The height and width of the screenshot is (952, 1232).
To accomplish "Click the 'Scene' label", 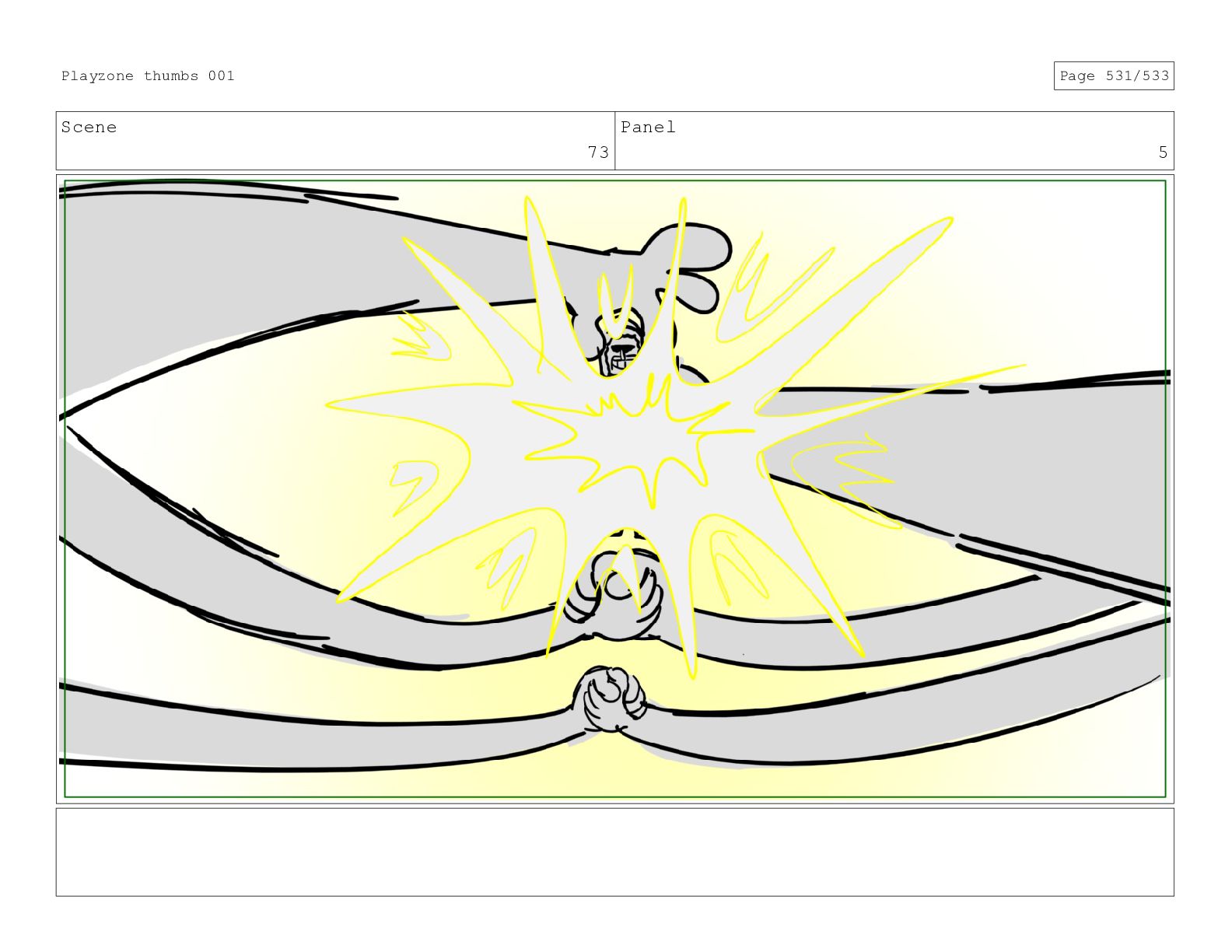I will tap(89, 127).
